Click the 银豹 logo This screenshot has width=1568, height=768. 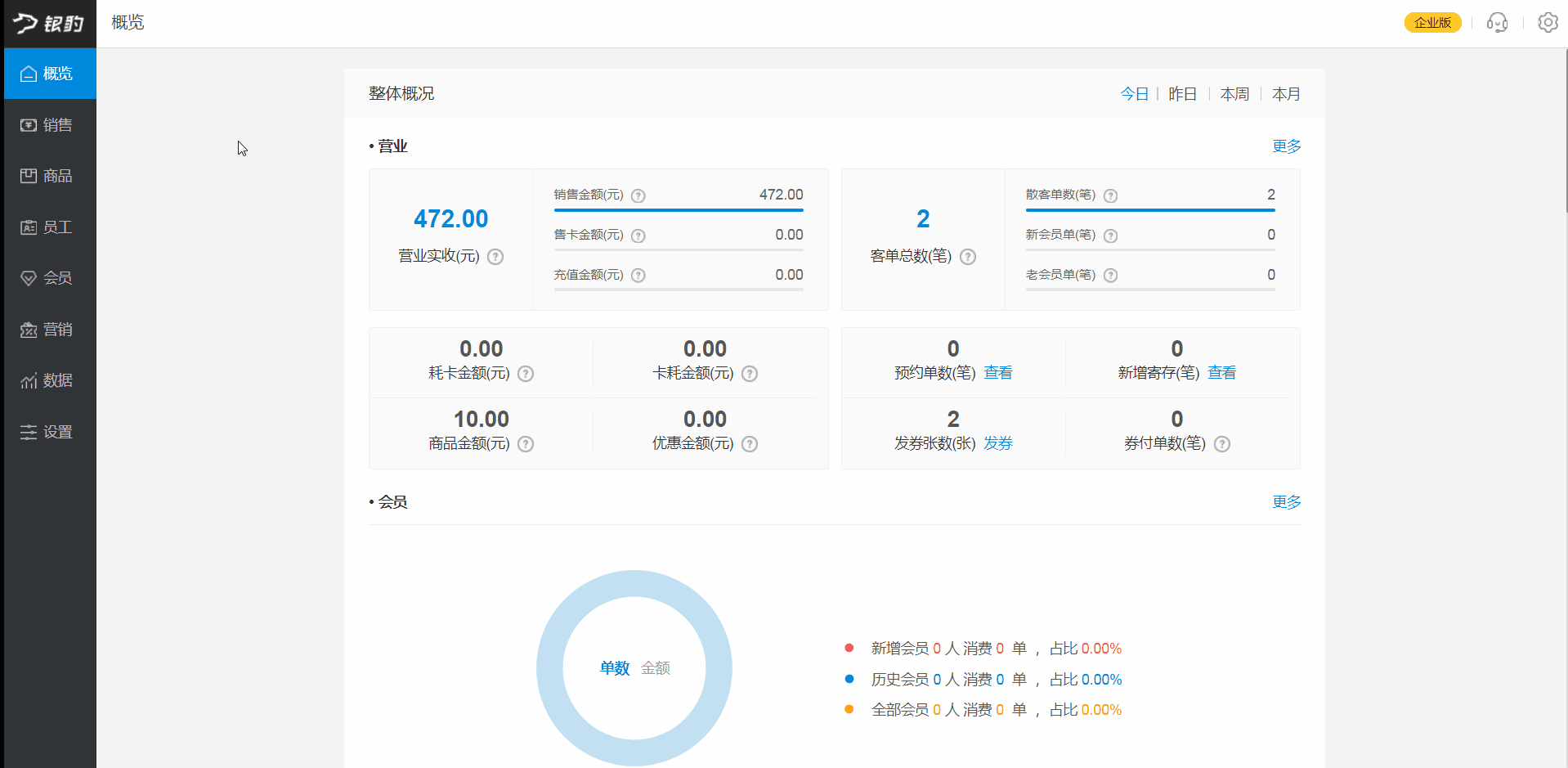(x=48, y=24)
